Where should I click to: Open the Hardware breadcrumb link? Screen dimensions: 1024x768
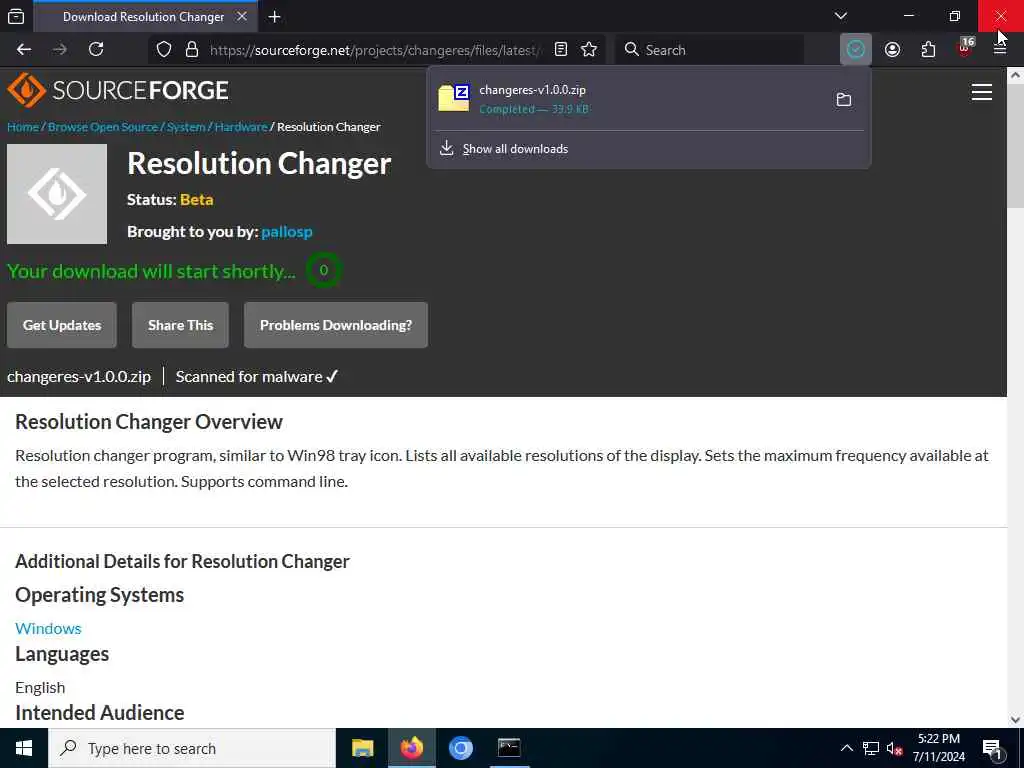241,127
